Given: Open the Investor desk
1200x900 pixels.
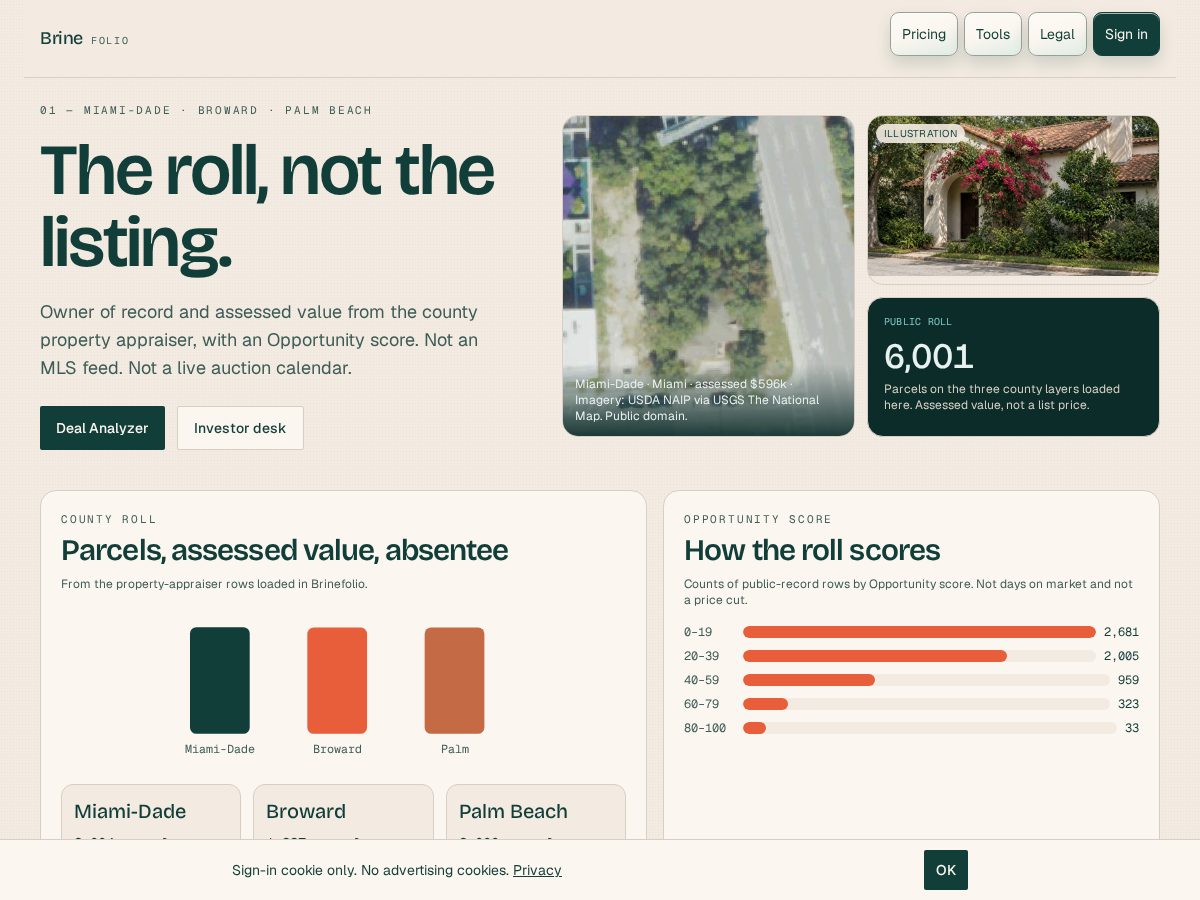Looking at the screenshot, I should 240,428.
